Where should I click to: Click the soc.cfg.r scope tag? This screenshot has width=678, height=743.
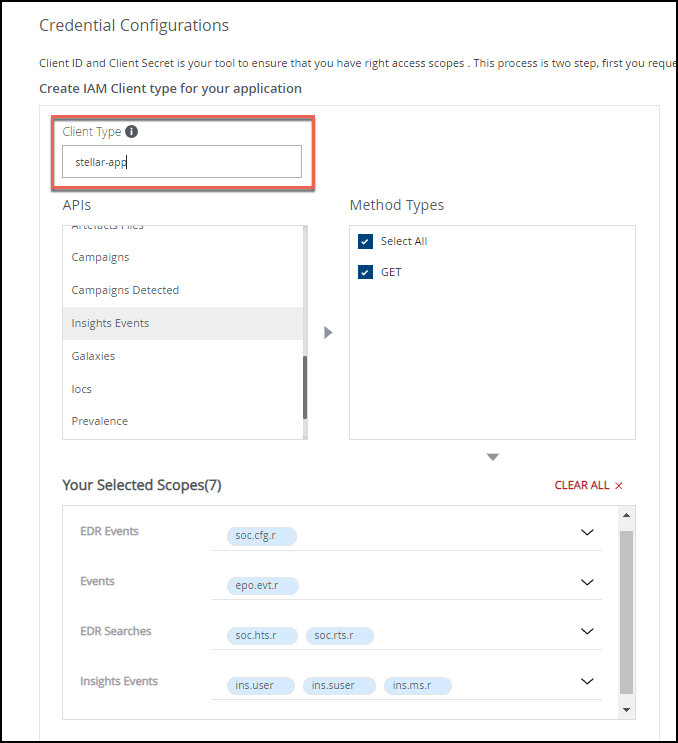tap(255, 536)
